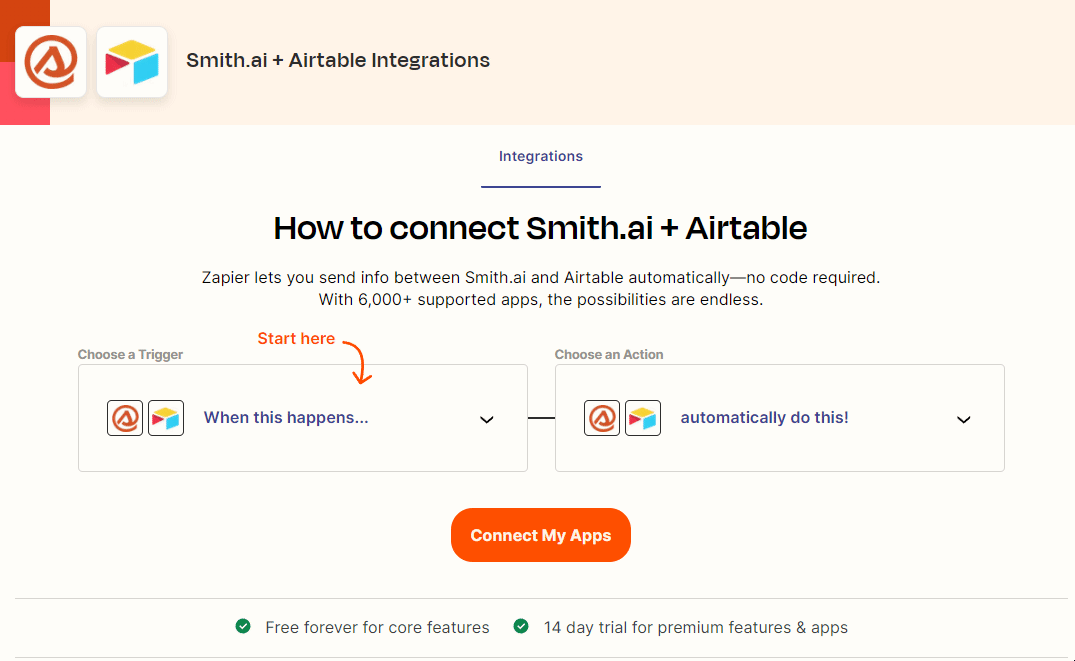Click the green checkmark beside Free forever

[243, 627]
